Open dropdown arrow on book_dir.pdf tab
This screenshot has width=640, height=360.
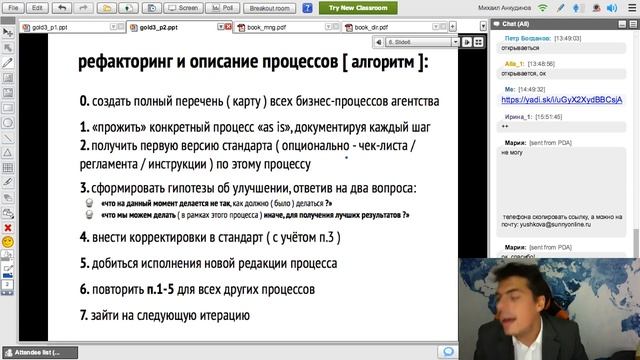(x=436, y=27)
